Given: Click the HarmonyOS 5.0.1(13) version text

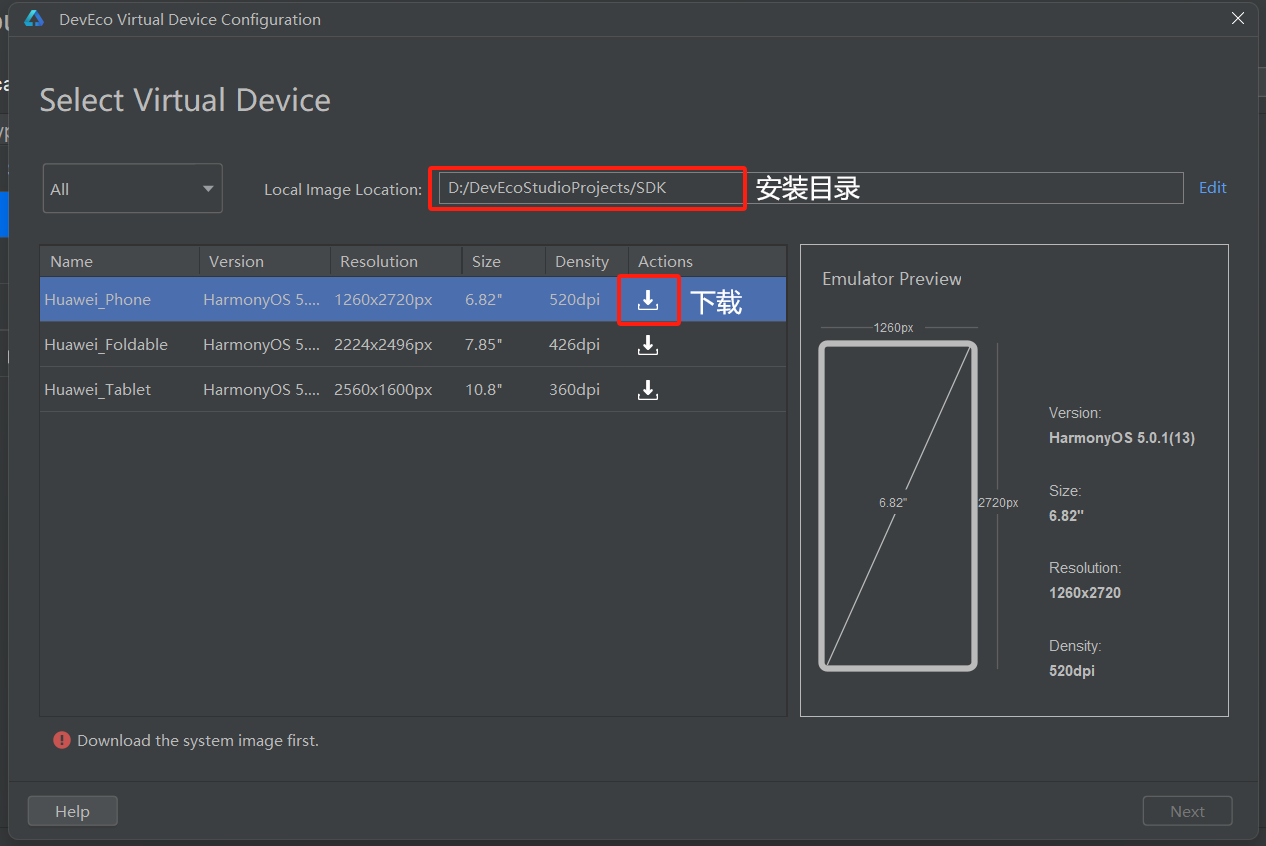Looking at the screenshot, I should point(1122,438).
